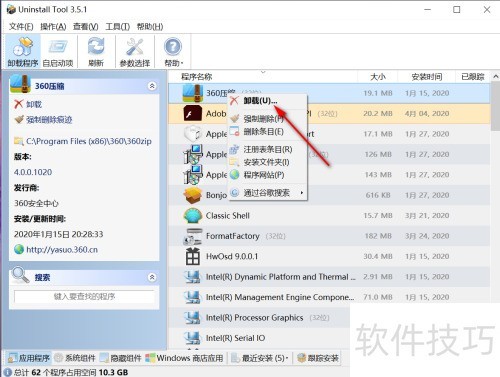Choose 强制删除 in the context menu
The height and width of the screenshot is (377, 500).
click(x=267, y=119)
